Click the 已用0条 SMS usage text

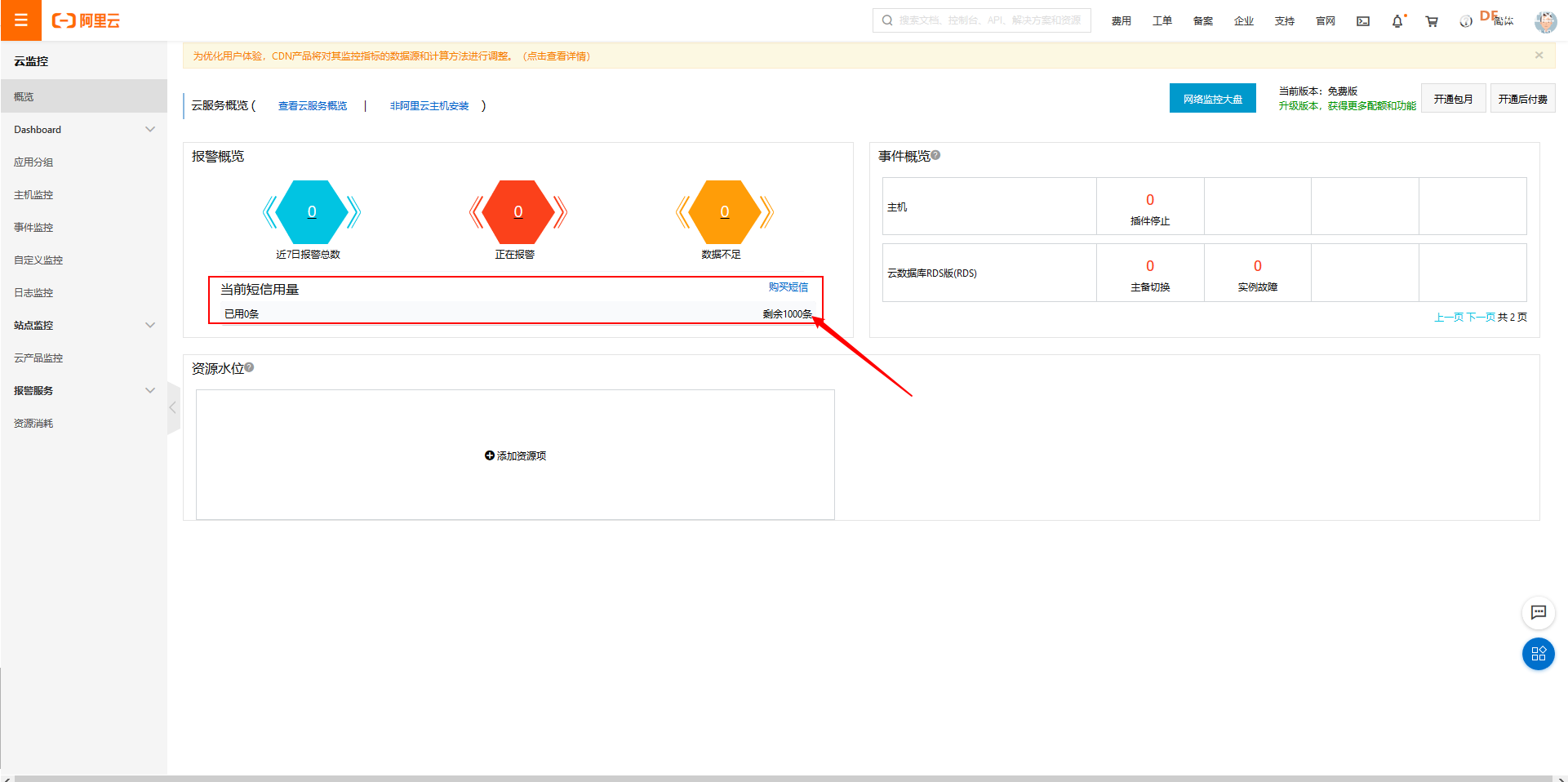pyautogui.click(x=242, y=314)
